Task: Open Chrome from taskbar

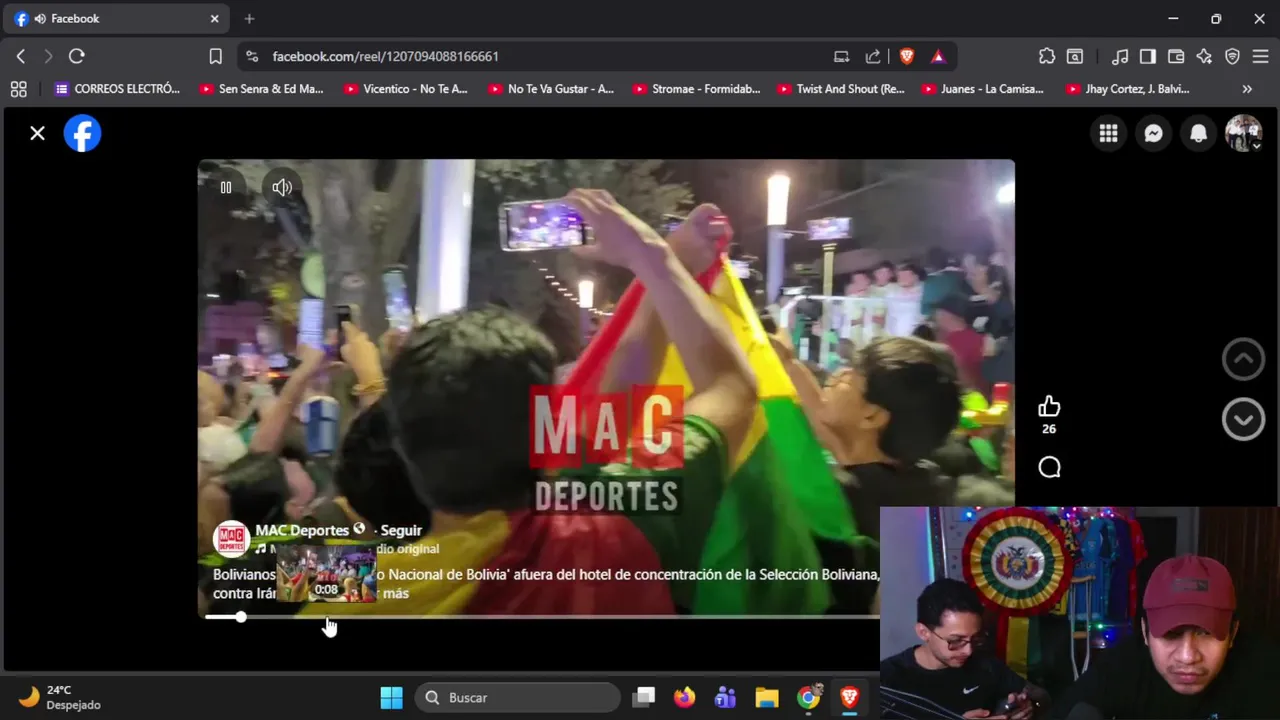Action: pyautogui.click(x=808, y=697)
